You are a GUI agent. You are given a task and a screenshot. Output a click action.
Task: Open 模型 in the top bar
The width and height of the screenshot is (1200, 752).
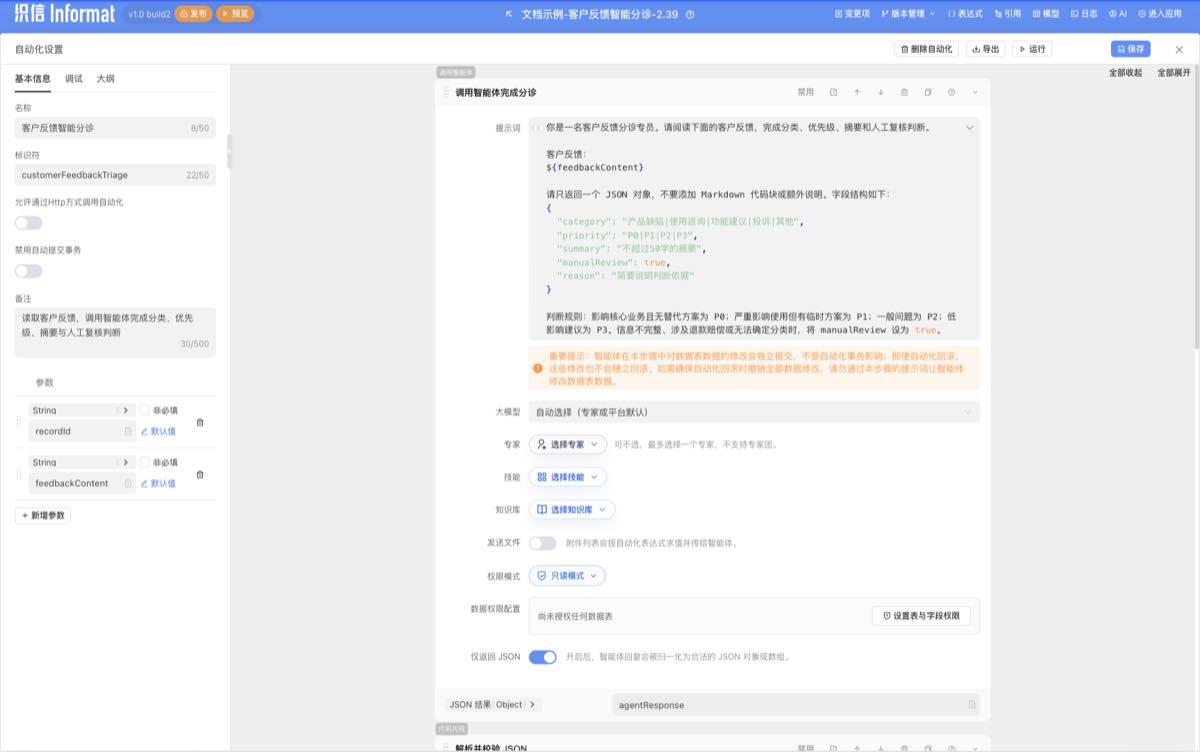pos(1045,14)
